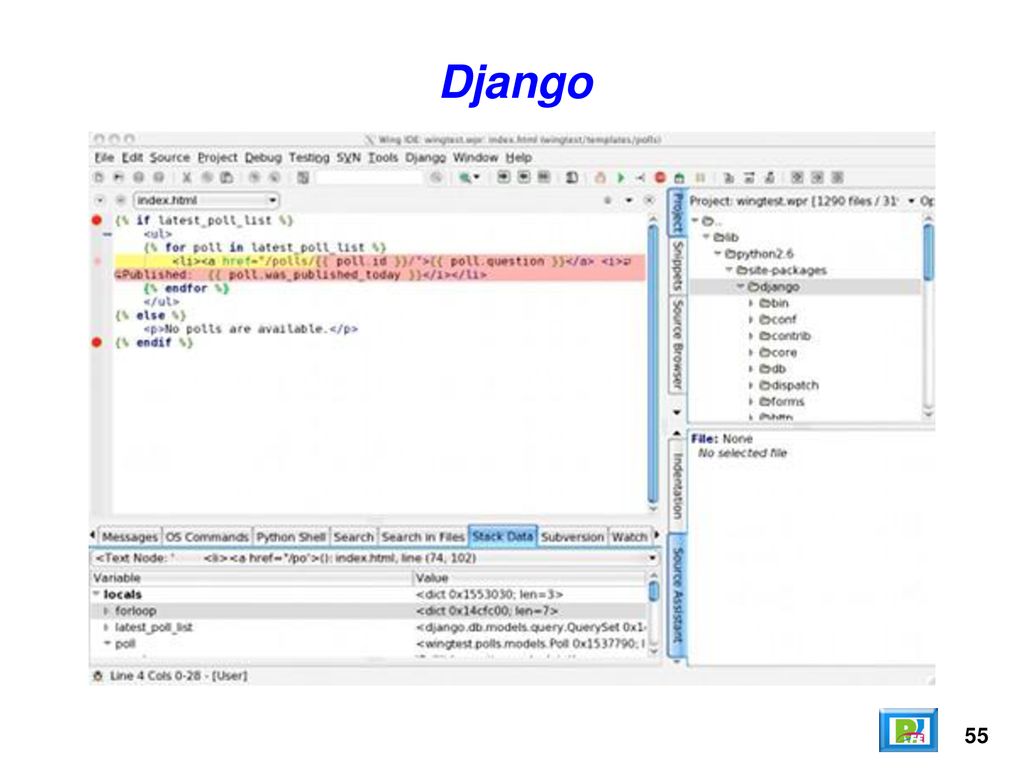1024x768 pixels.
Task: Collapse the locals variable row
Action: pos(97,594)
